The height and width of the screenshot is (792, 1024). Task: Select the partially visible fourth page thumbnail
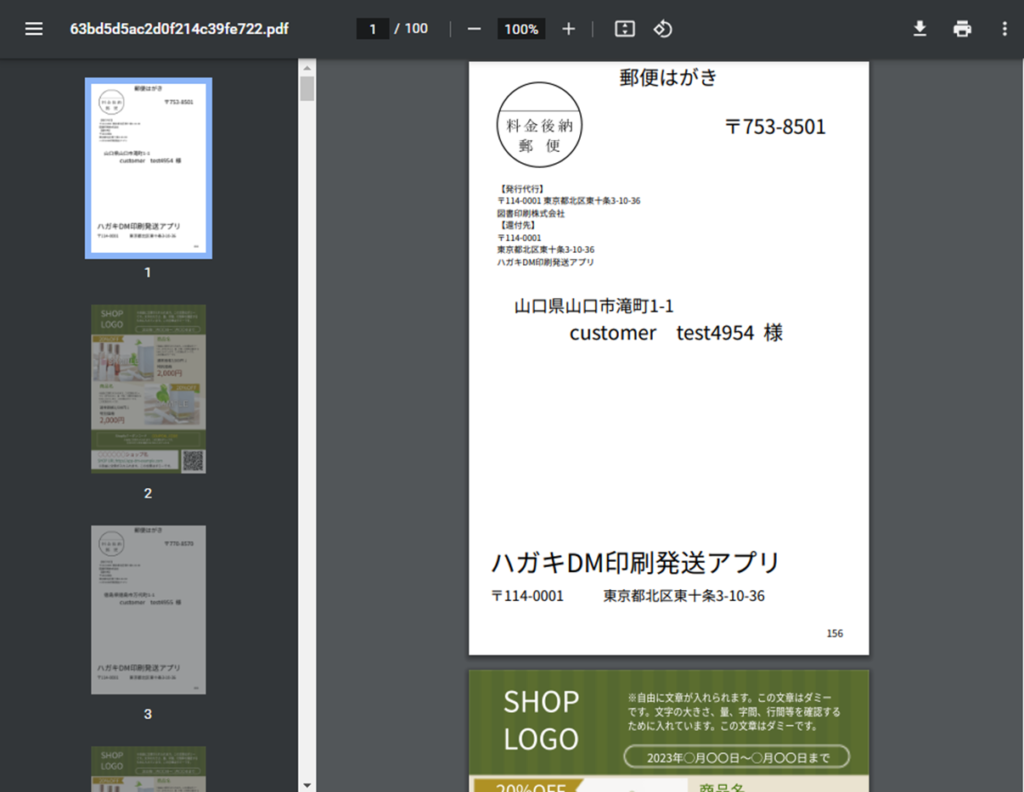click(148, 768)
